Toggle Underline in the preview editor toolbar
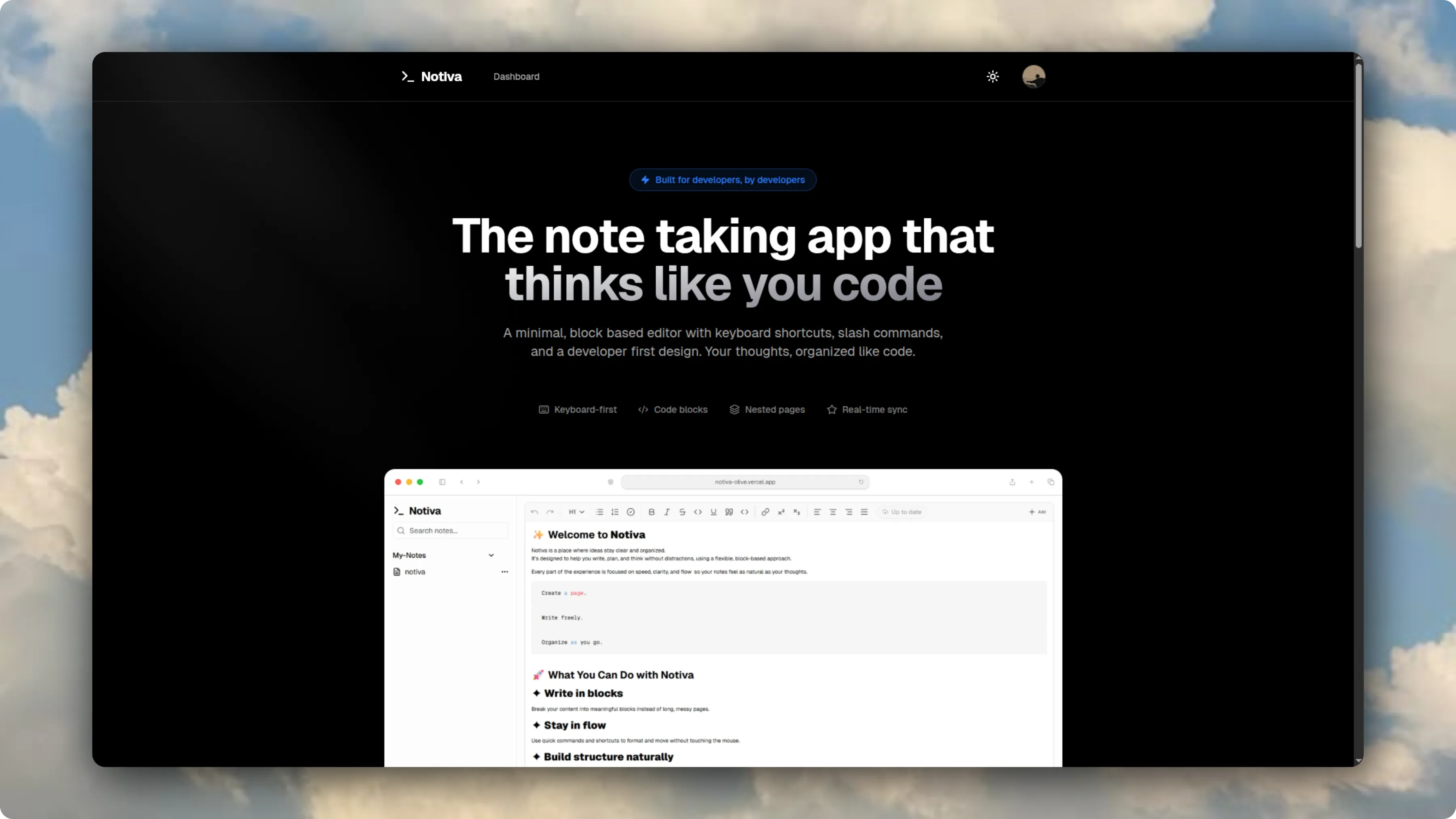Image resolution: width=1456 pixels, height=819 pixels. [x=713, y=512]
